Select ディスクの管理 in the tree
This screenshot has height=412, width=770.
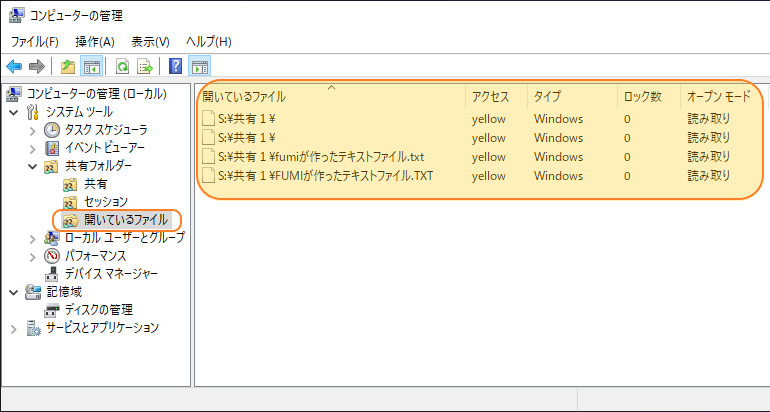pos(99,310)
